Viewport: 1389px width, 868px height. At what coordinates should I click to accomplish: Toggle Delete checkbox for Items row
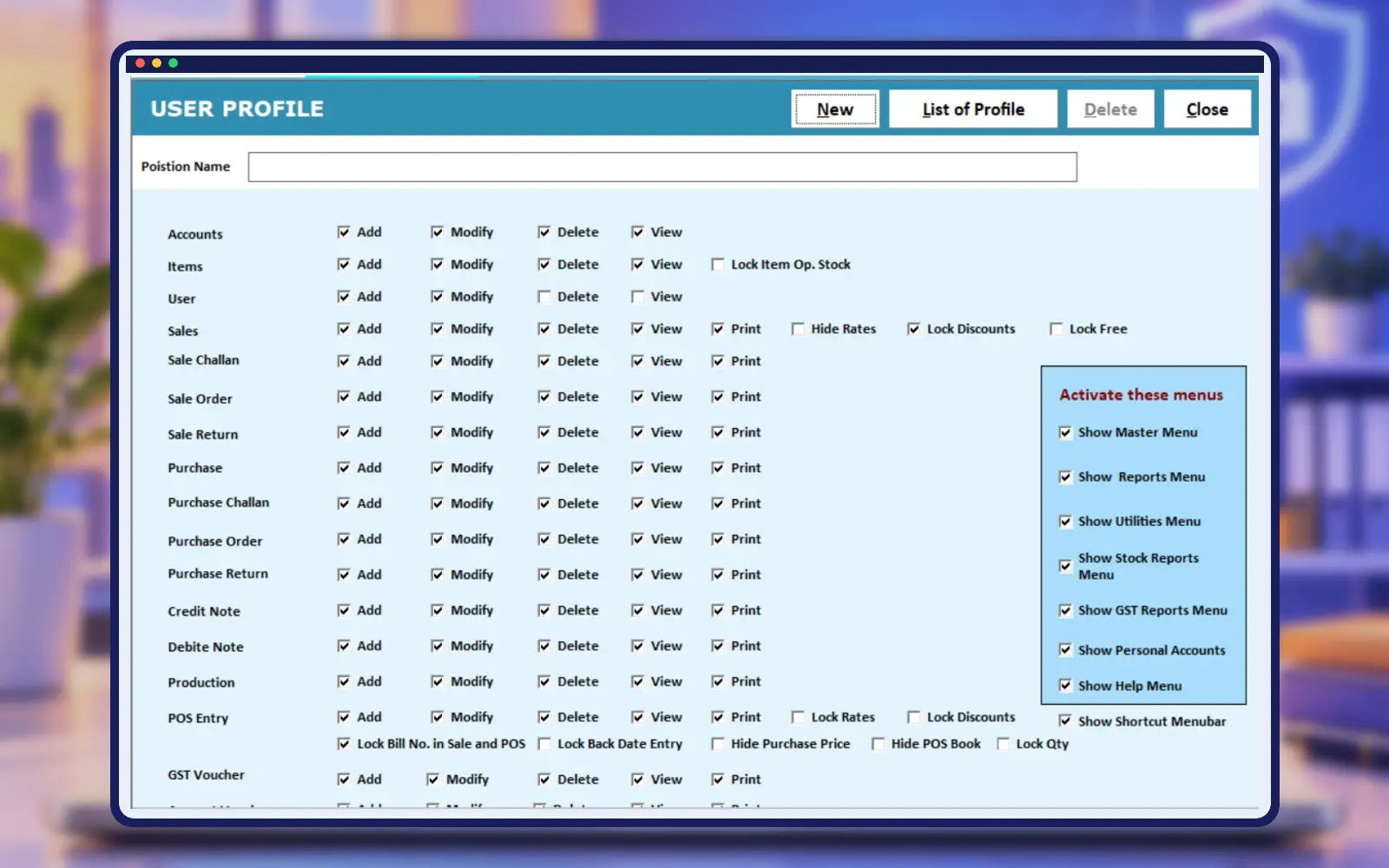point(544,264)
